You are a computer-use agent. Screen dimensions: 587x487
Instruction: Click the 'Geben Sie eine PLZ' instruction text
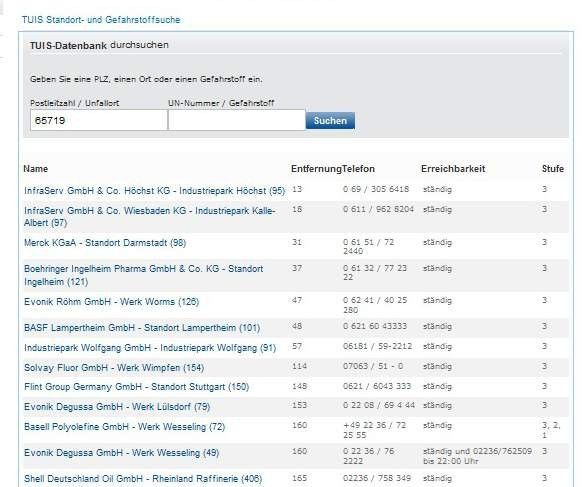click(x=146, y=79)
